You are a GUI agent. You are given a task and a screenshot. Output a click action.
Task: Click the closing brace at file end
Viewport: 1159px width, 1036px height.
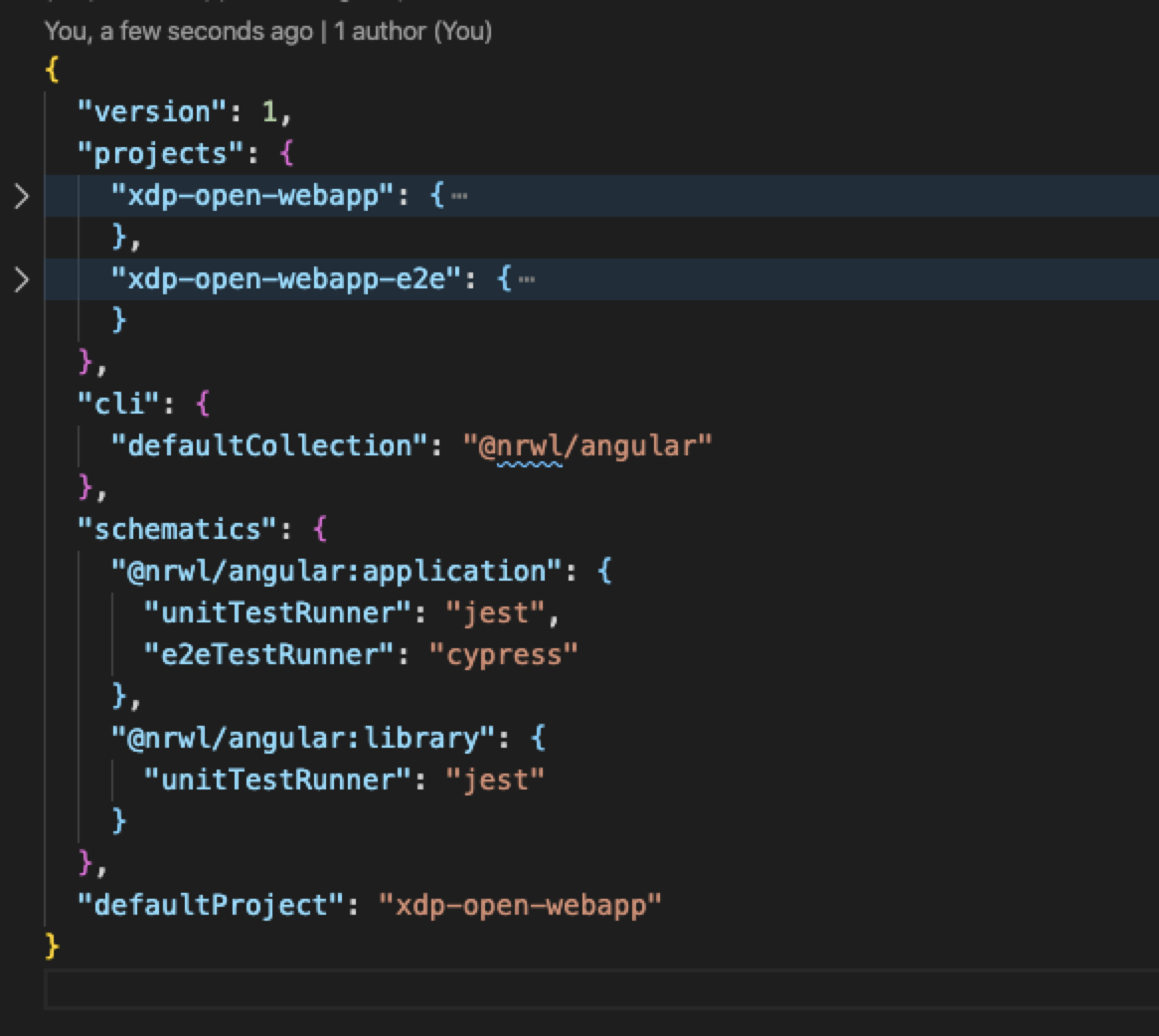[53, 947]
